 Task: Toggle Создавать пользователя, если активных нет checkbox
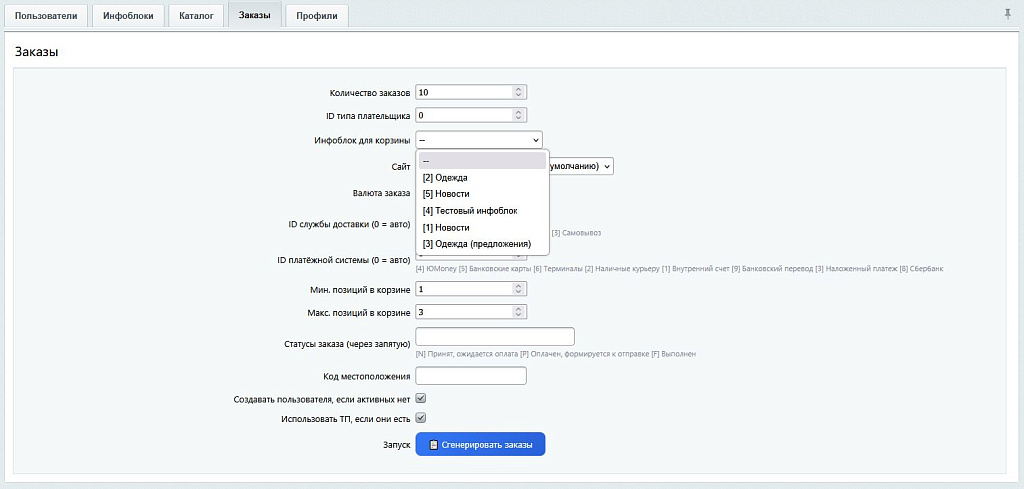(x=421, y=398)
